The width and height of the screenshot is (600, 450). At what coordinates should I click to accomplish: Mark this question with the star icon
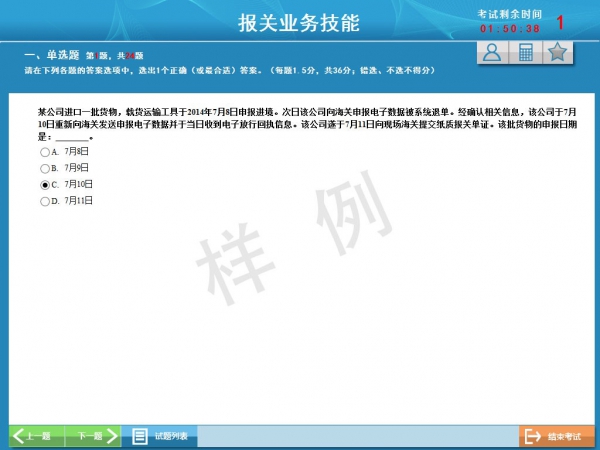coord(558,53)
